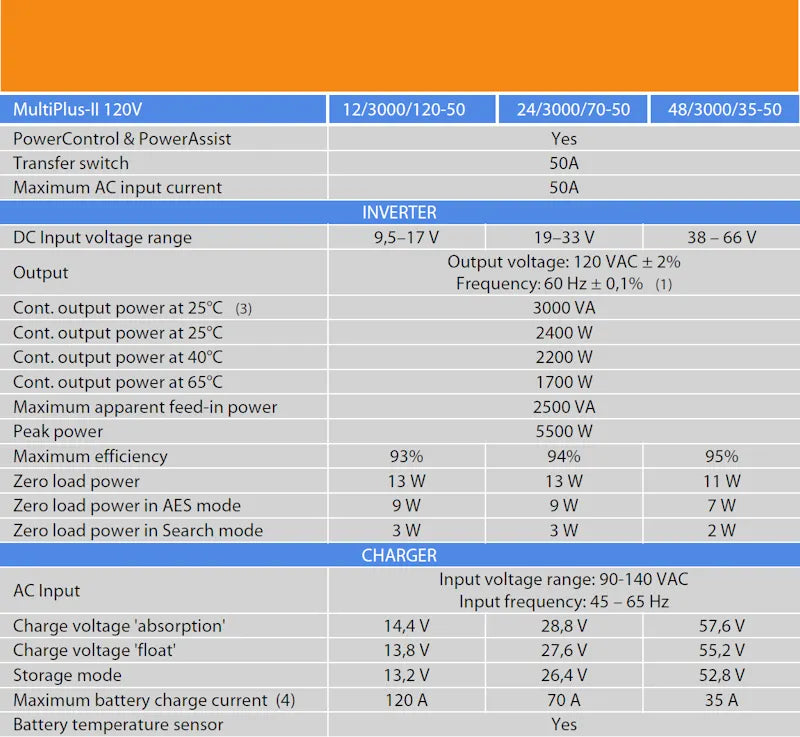800x737 pixels.
Task: Click the 26,4 V storage mode cell
Action: pyautogui.click(x=564, y=675)
